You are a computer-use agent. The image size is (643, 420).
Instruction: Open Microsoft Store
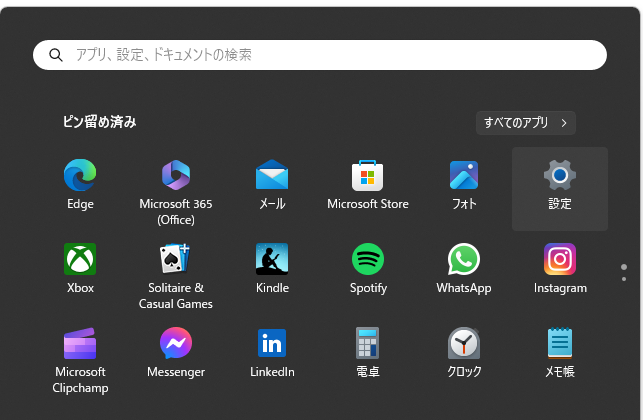[368, 185]
